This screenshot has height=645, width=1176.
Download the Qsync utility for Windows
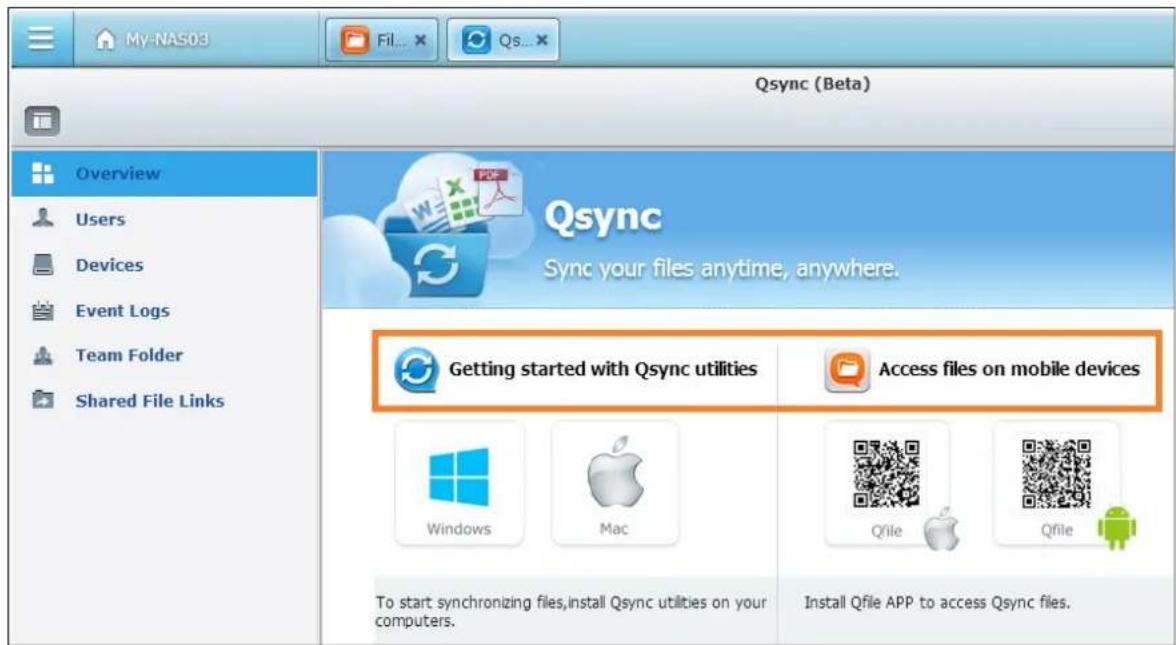[x=459, y=483]
